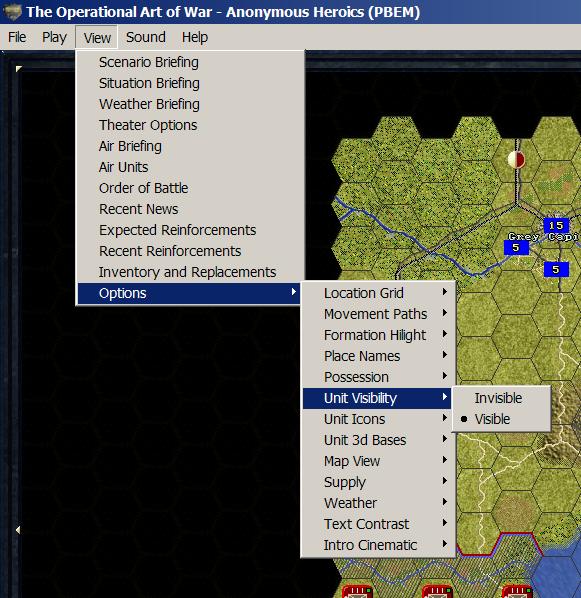The width and height of the screenshot is (581, 598).
Task: Expand the Location Grid submenu
Action: point(378,293)
